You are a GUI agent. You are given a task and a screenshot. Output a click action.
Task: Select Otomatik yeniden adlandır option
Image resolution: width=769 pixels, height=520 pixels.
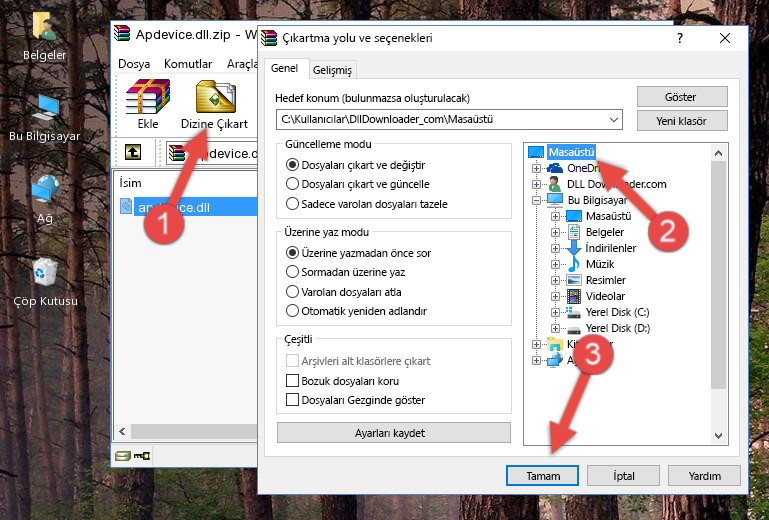pos(292,311)
